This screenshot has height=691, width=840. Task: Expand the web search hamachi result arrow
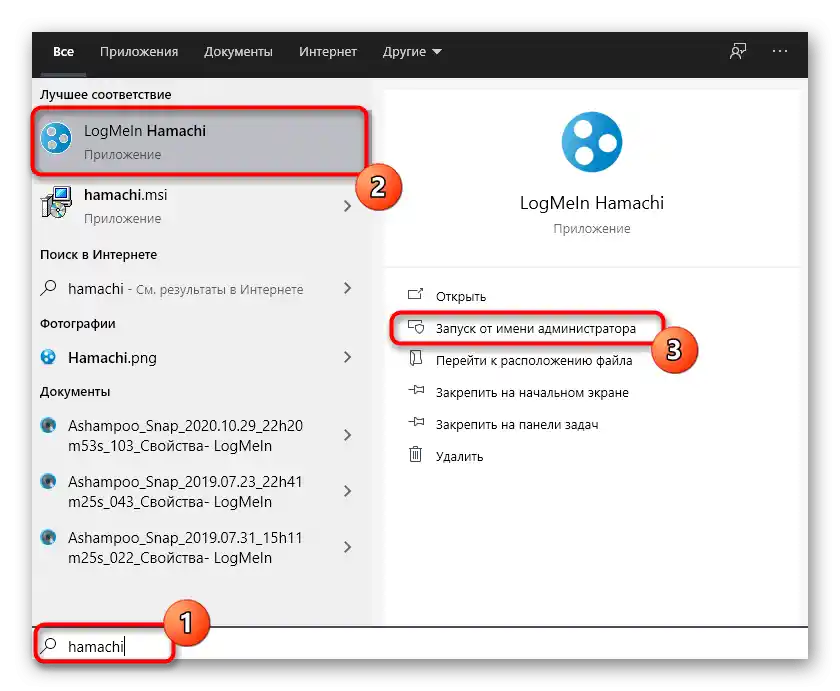pos(347,288)
